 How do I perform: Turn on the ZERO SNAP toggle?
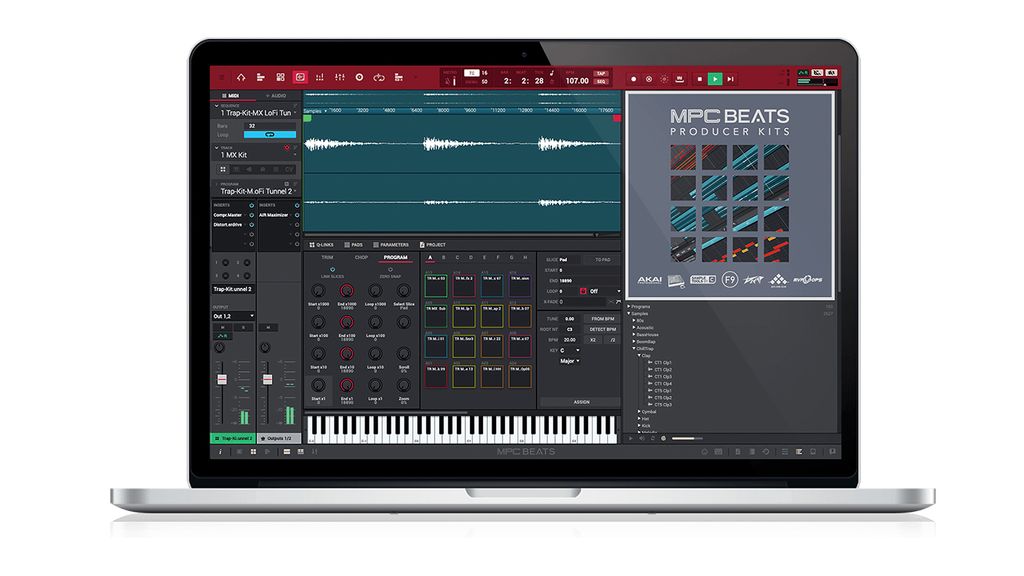point(391,269)
